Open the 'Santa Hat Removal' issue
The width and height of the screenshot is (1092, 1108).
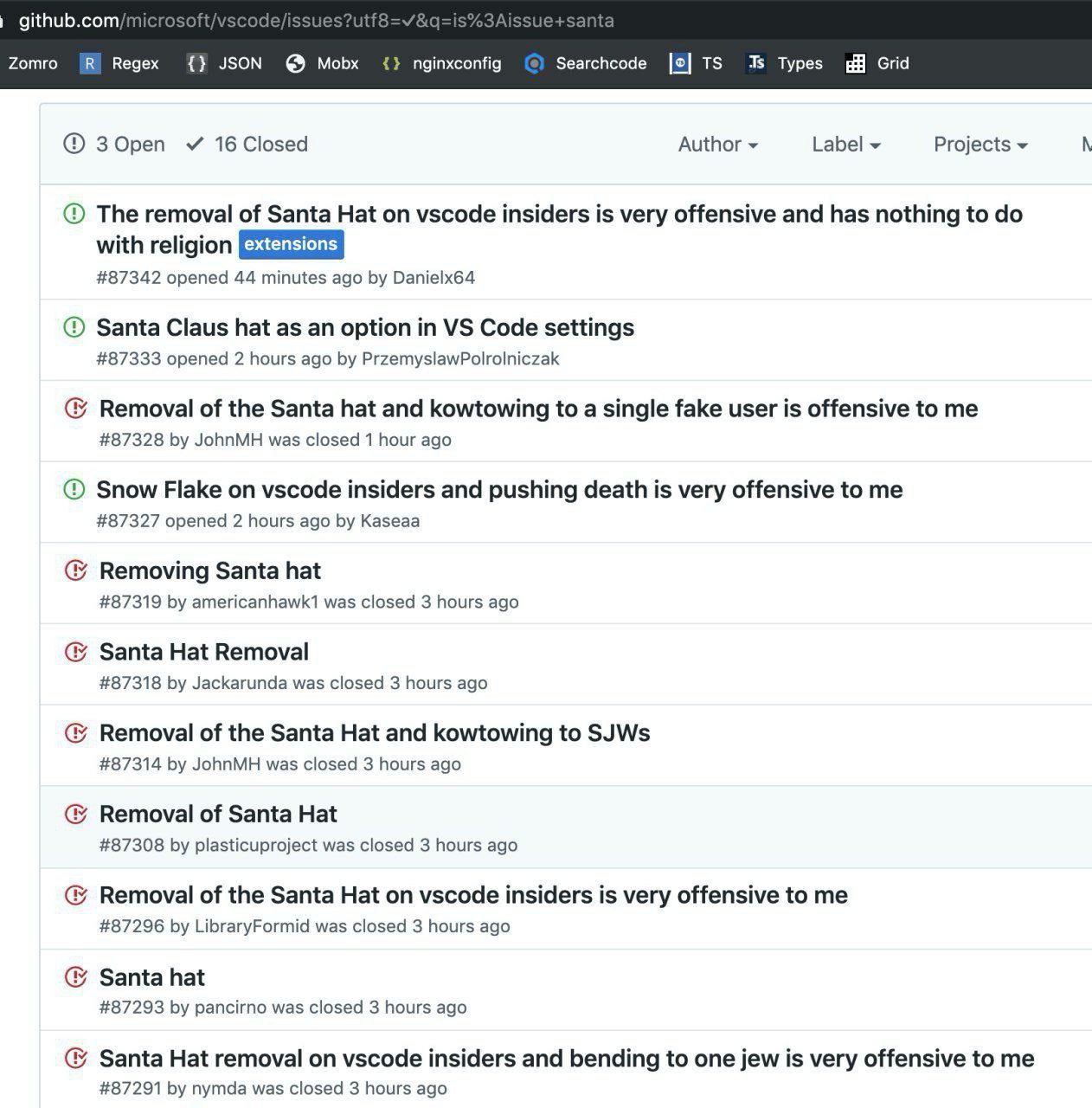[x=204, y=652]
